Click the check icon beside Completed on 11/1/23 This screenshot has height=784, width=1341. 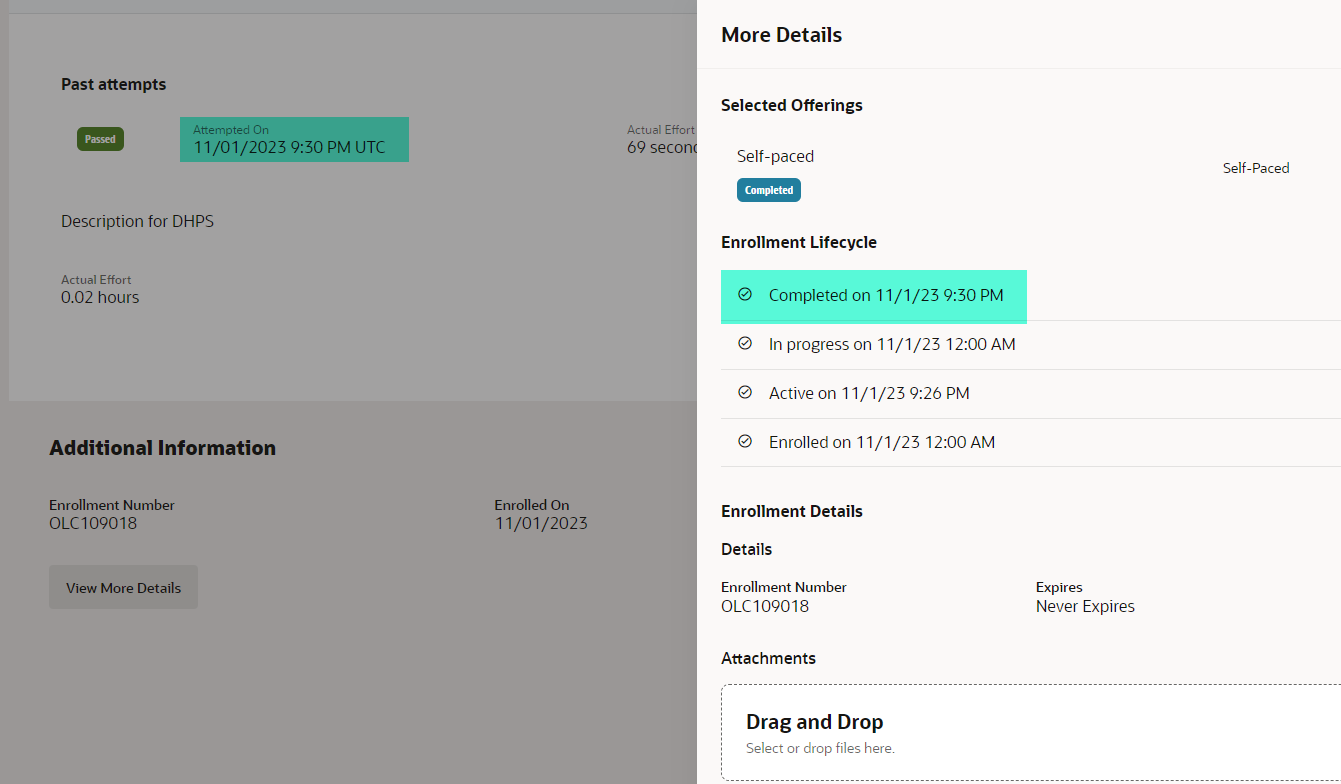[744, 294]
